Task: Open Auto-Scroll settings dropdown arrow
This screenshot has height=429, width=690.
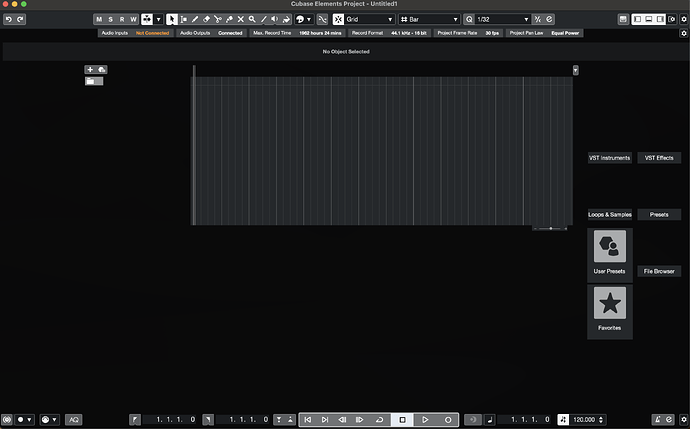Action: 158,19
